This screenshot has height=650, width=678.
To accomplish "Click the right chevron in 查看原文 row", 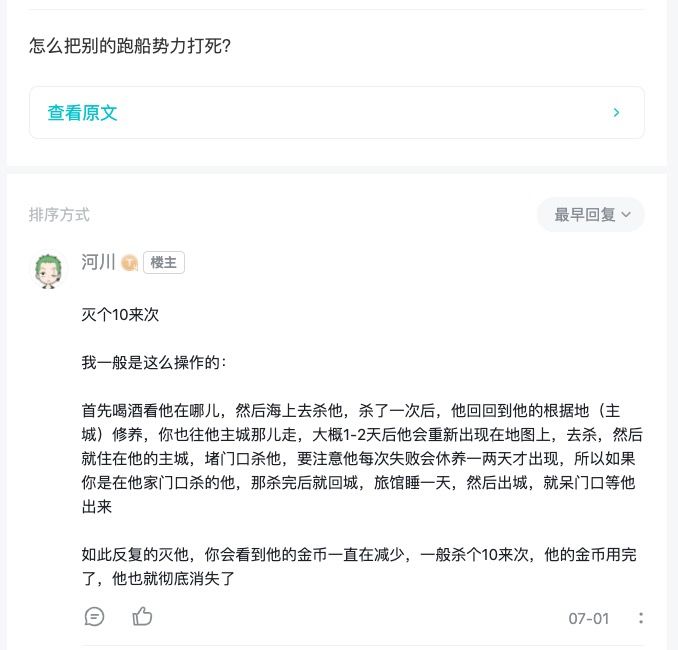I will coord(617,113).
